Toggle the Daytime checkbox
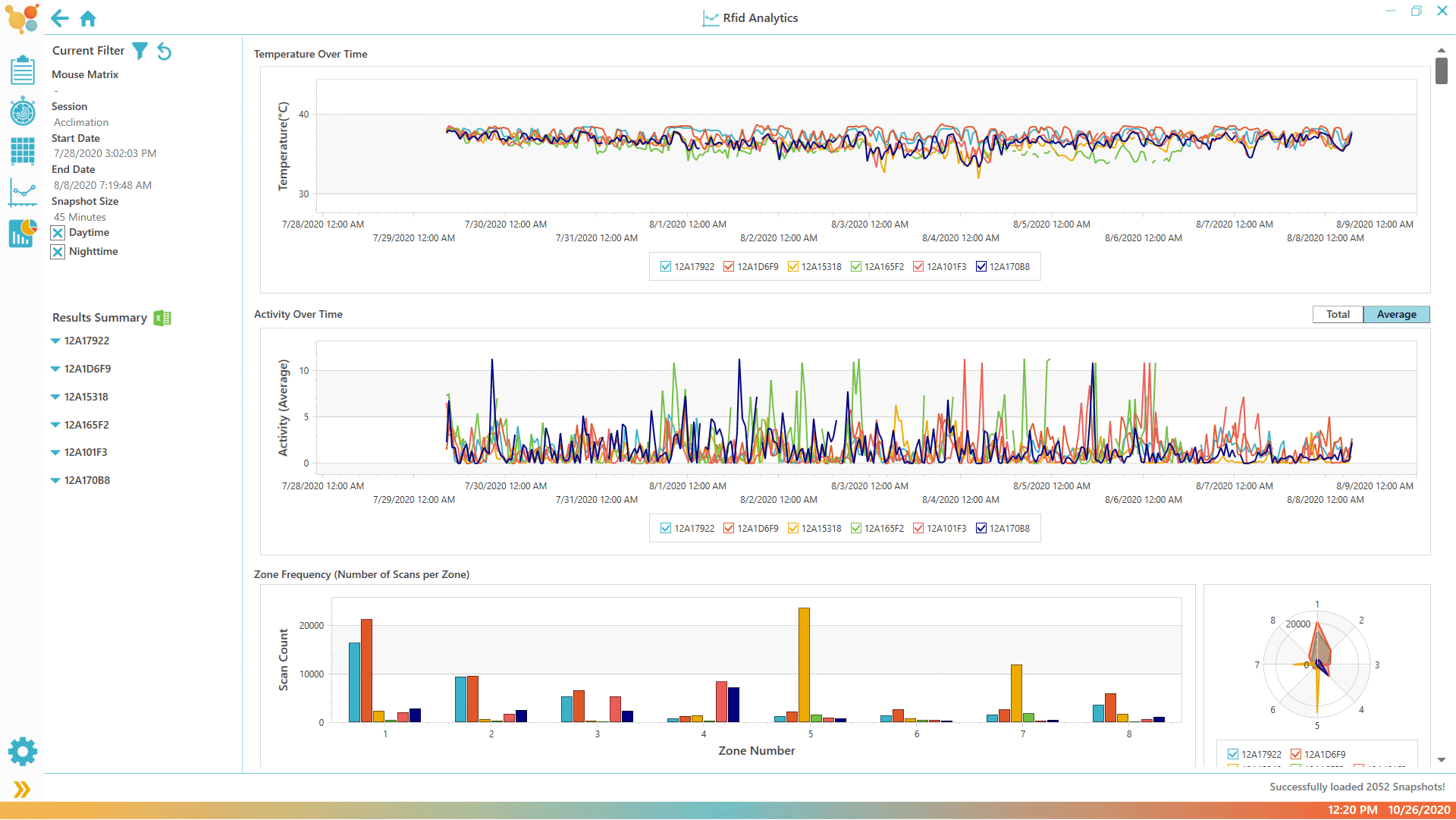This screenshot has width=1456, height=820. 58,233
